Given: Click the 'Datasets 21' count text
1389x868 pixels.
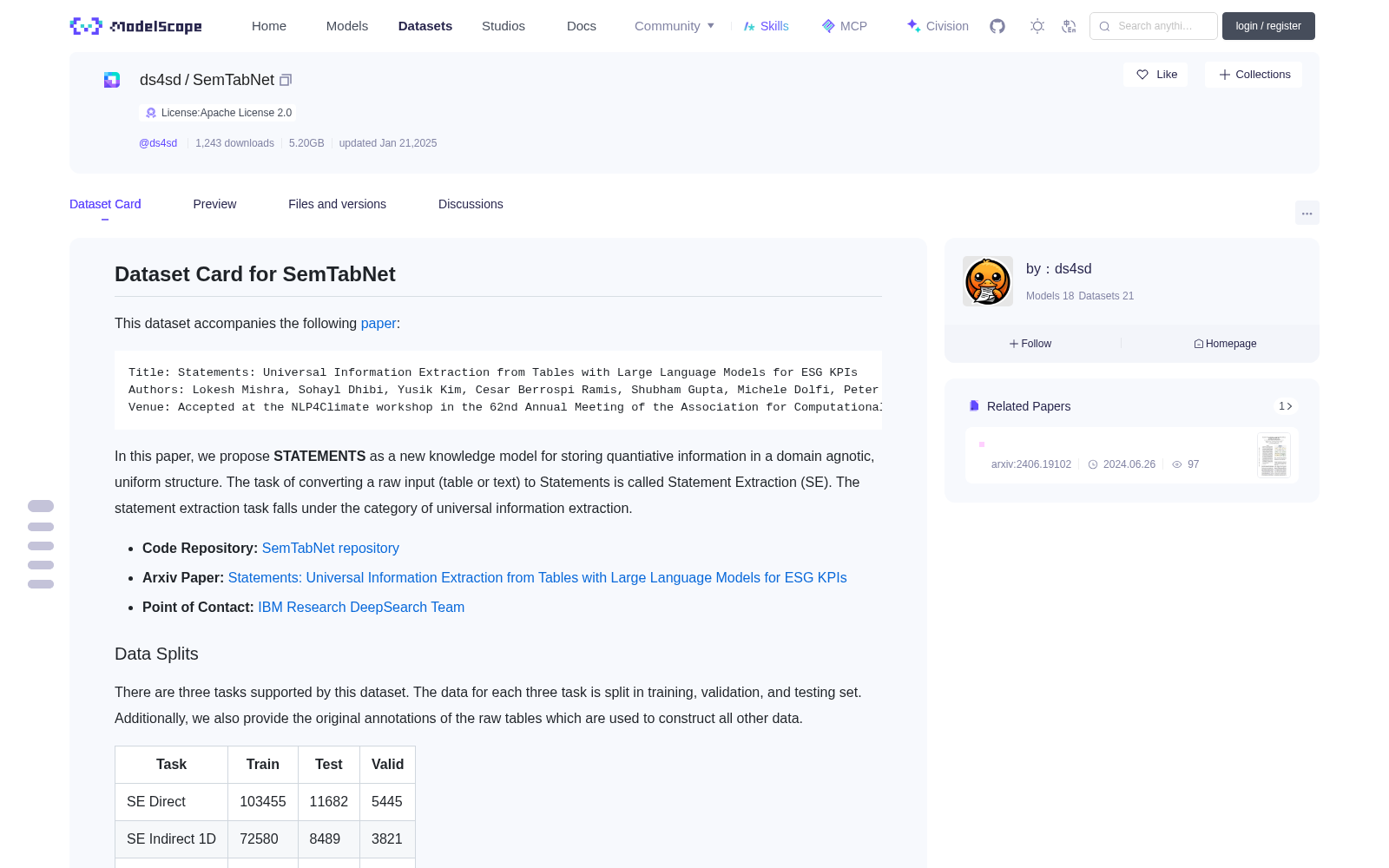Looking at the screenshot, I should click(1106, 296).
